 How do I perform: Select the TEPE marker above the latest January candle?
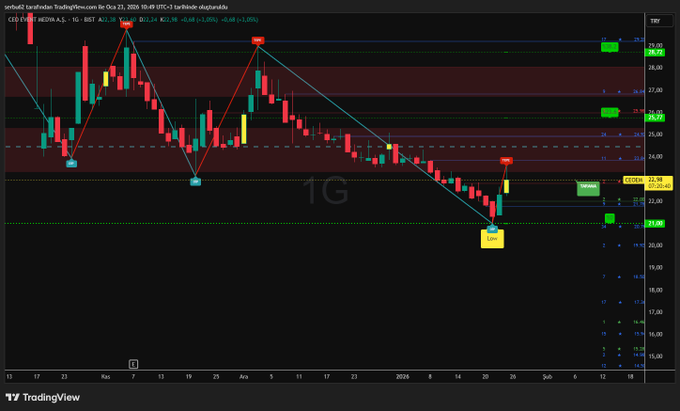506,160
